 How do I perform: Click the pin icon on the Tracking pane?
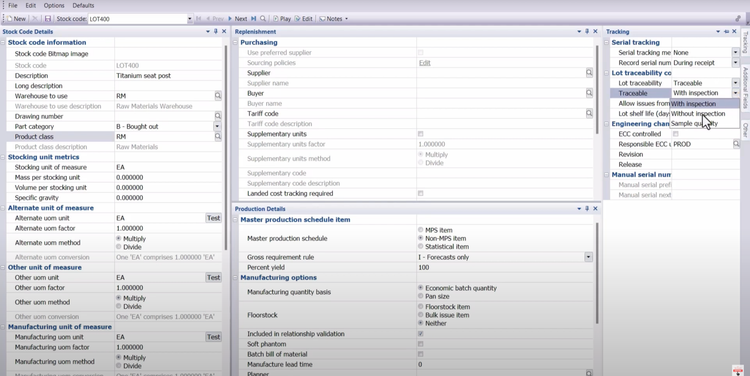[726, 32]
